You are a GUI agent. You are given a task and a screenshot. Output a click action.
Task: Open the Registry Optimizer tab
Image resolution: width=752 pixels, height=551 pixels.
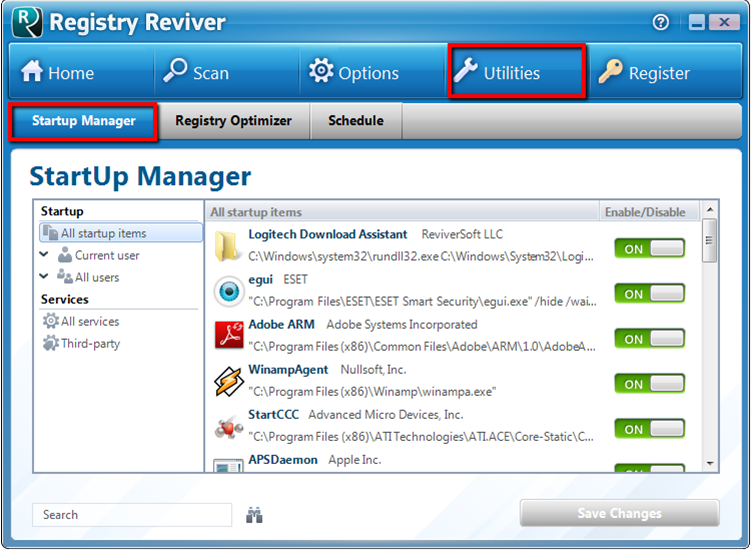pyautogui.click(x=233, y=121)
